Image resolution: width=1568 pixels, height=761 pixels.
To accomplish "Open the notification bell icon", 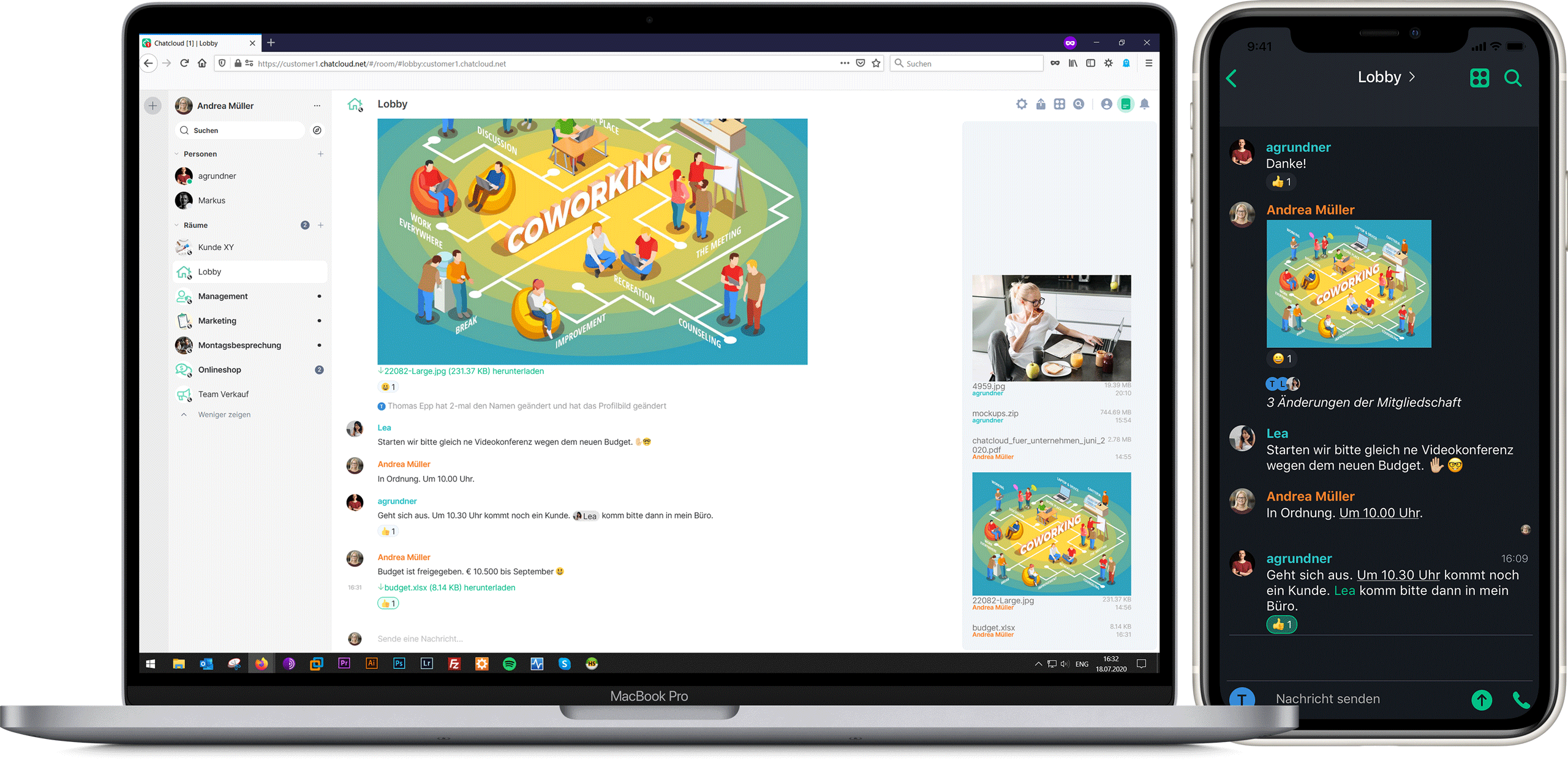I will (1148, 103).
